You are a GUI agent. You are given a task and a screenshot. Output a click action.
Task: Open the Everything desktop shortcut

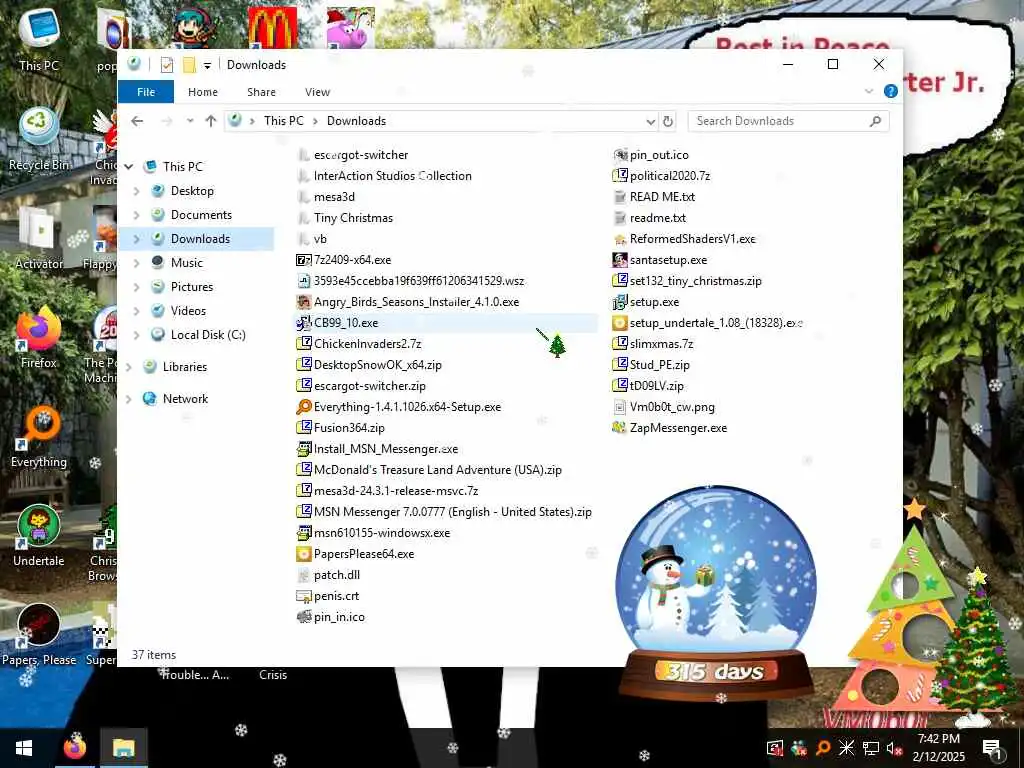39,438
